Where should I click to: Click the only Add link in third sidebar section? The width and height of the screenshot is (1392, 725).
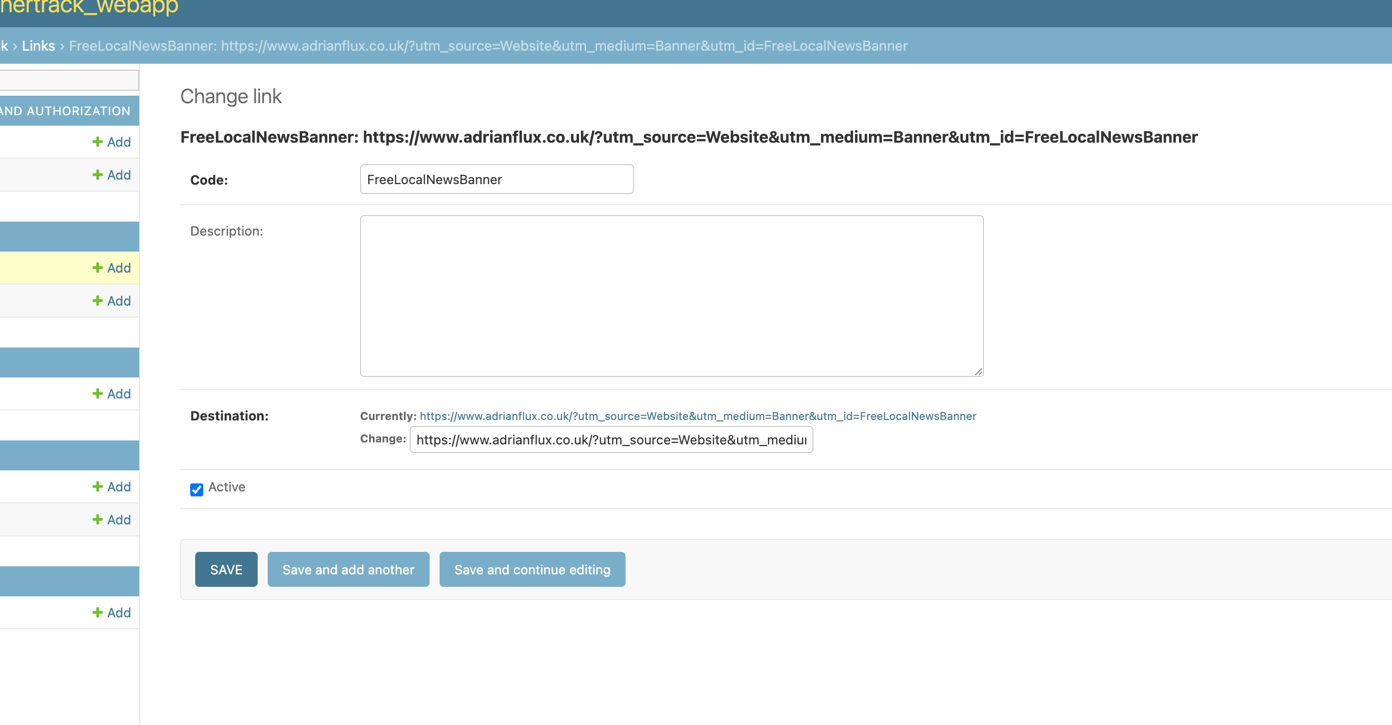[x=111, y=394]
